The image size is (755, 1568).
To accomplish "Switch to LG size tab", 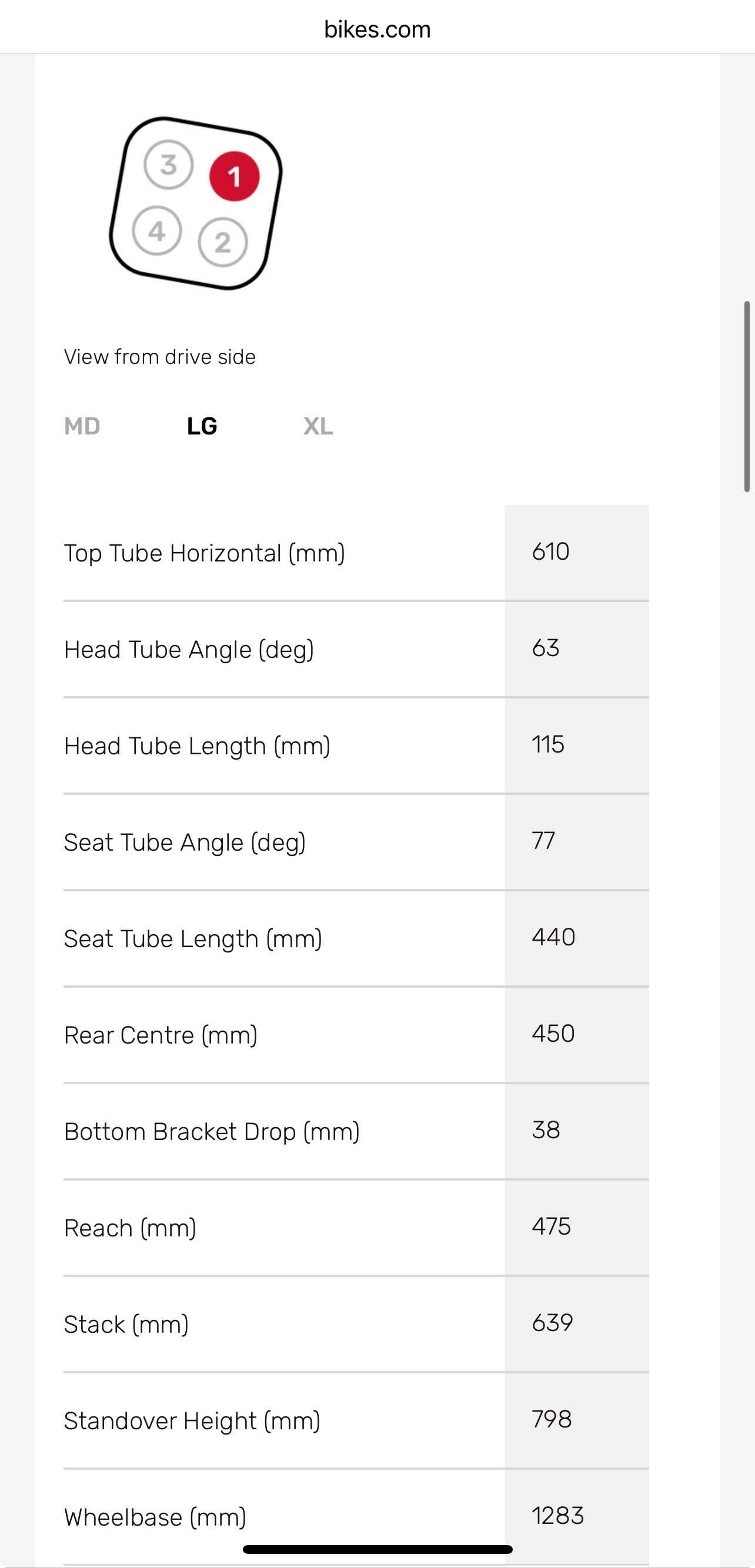I will pyautogui.click(x=202, y=426).
